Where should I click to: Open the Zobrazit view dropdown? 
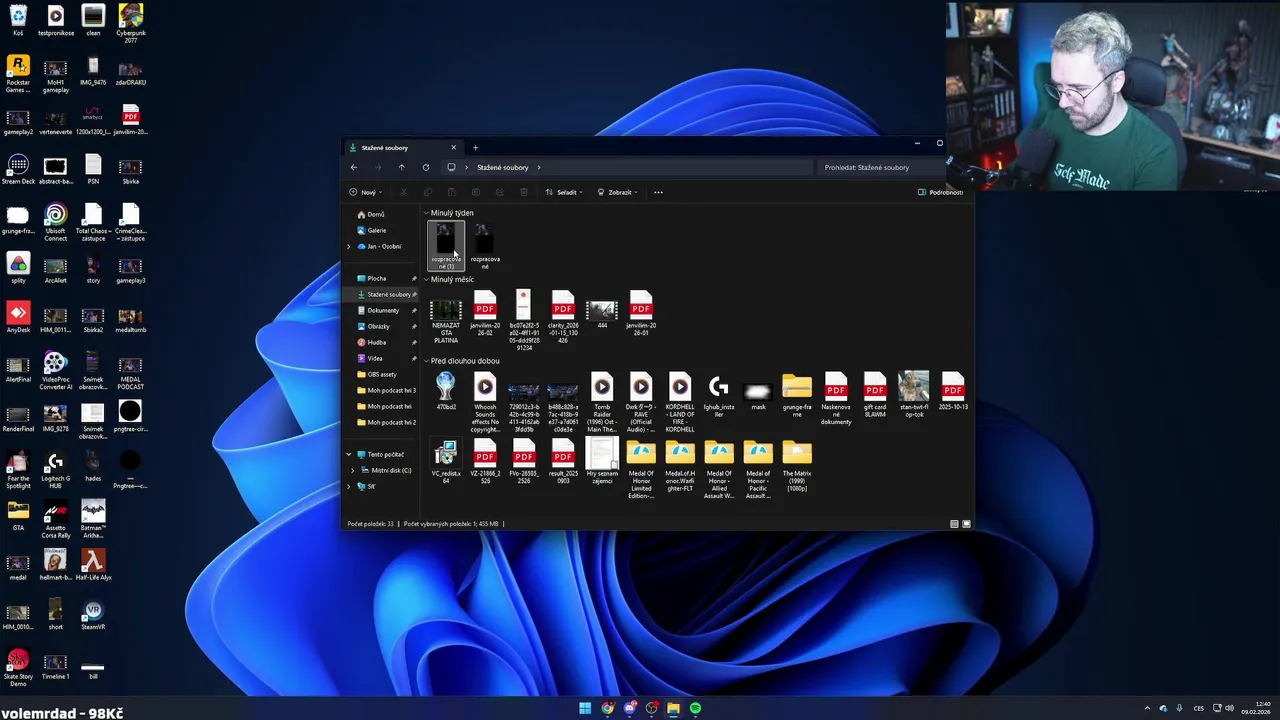(617, 192)
